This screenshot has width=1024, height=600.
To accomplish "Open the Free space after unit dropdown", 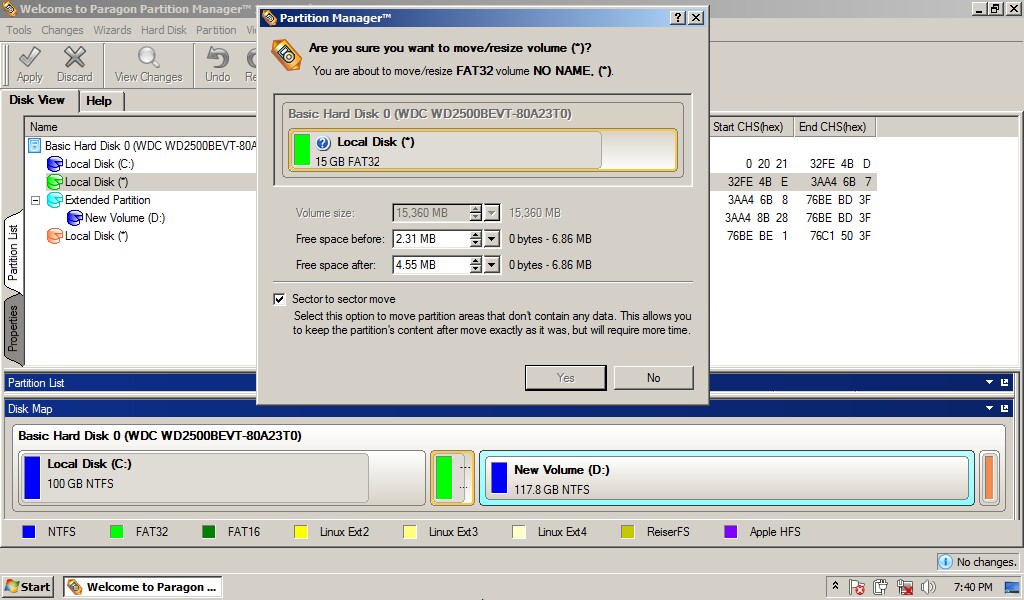I will [492, 265].
